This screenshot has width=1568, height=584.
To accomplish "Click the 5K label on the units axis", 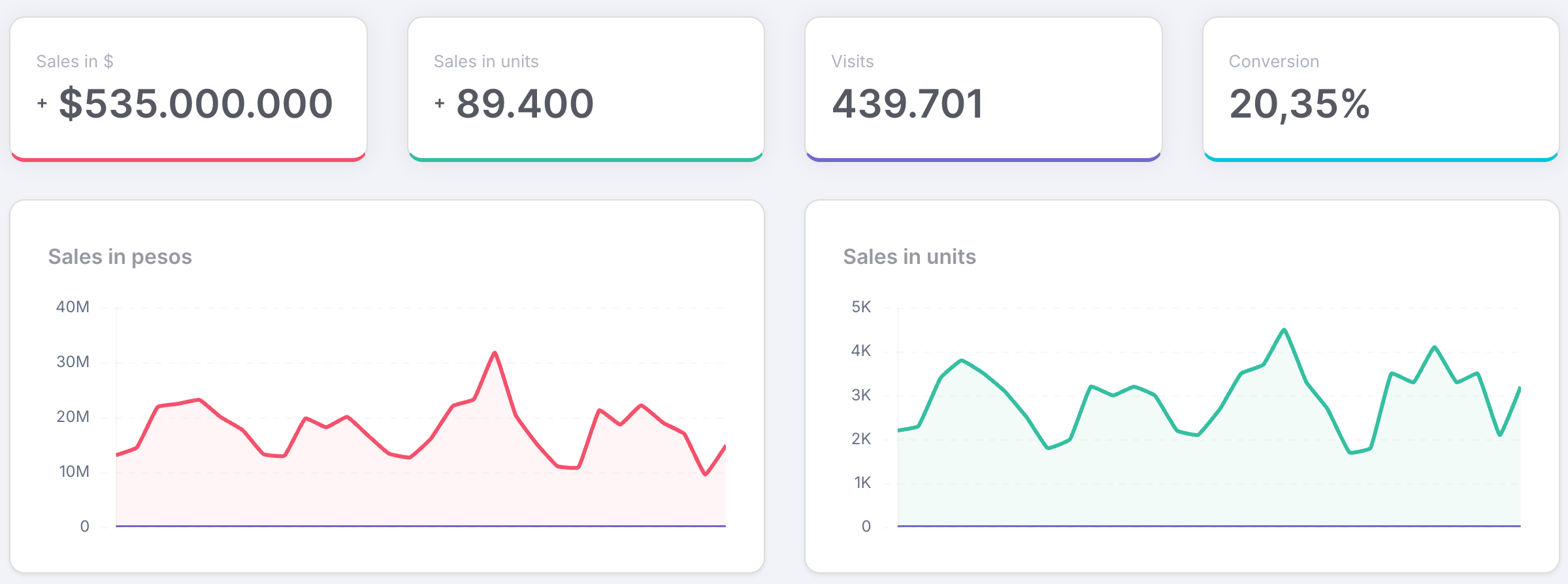I will click(x=860, y=307).
